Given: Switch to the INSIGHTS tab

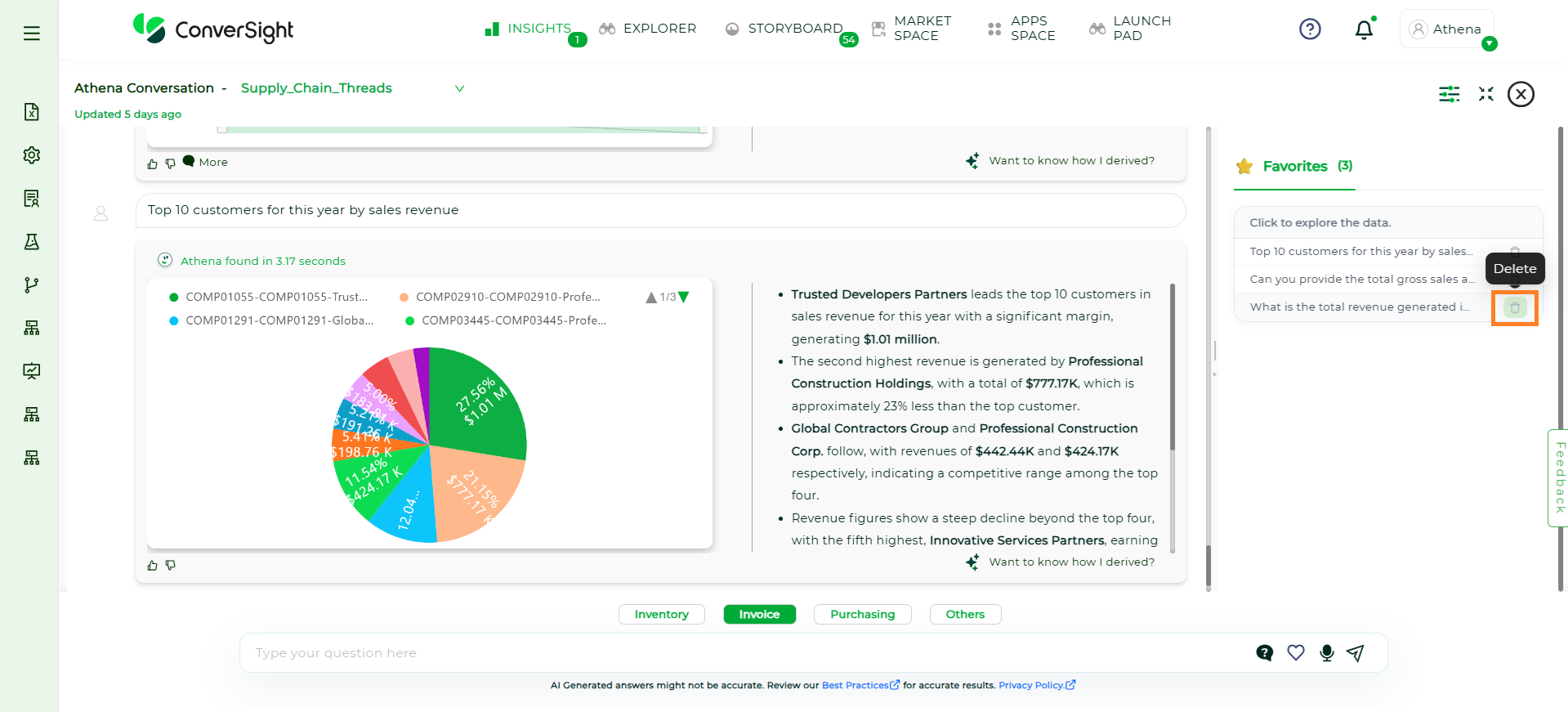Looking at the screenshot, I should pyautogui.click(x=529, y=29).
